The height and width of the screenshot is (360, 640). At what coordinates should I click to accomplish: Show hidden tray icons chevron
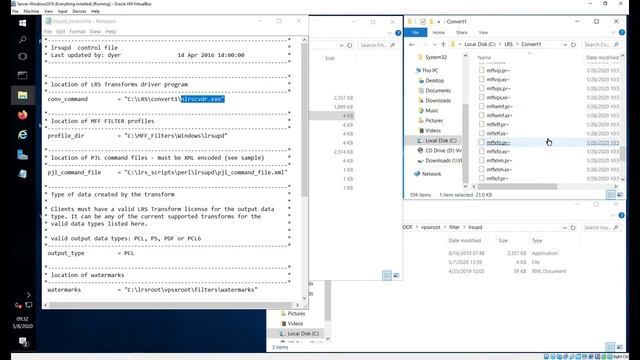[28, 294]
